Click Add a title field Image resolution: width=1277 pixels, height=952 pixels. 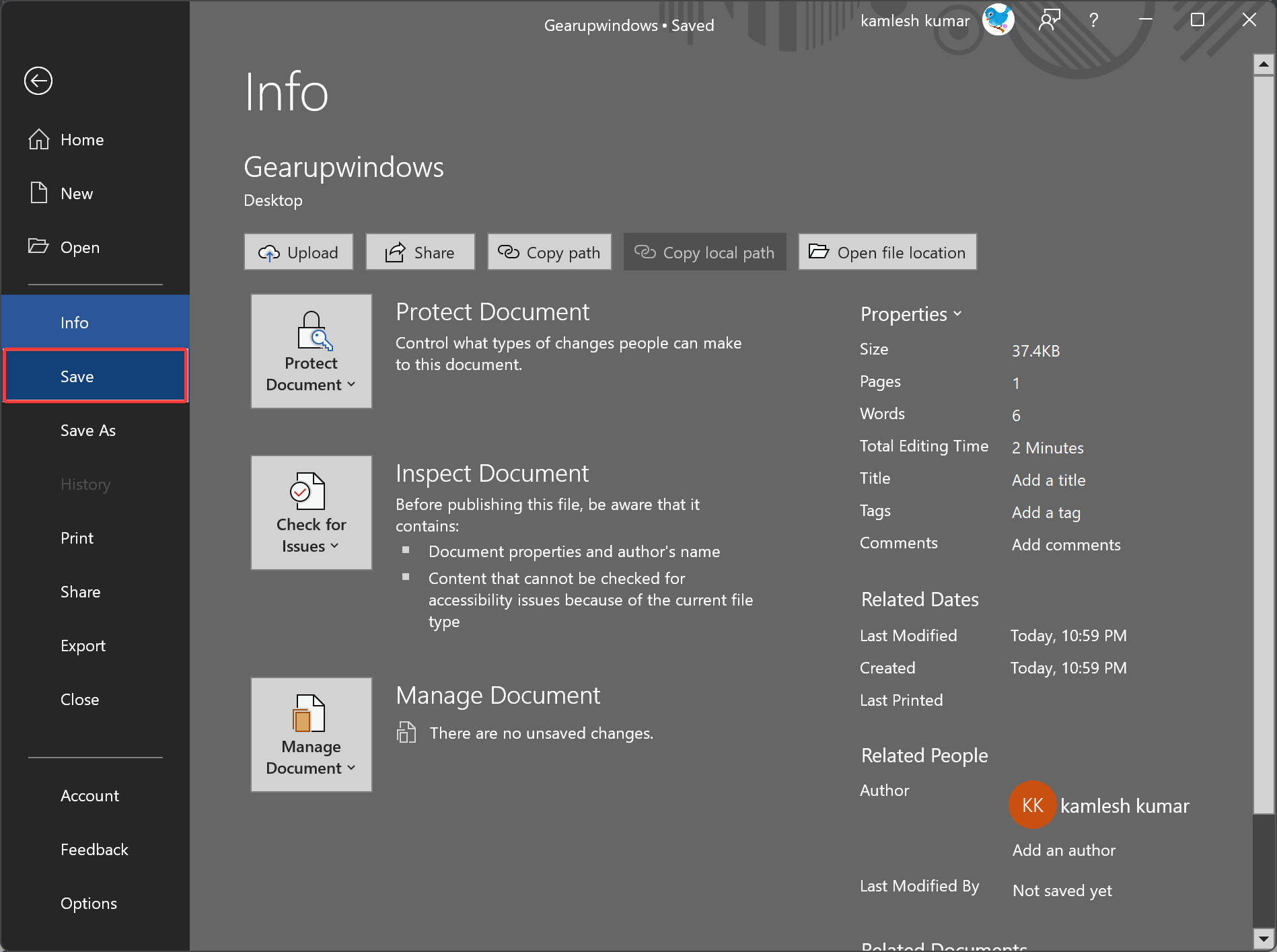(x=1048, y=480)
